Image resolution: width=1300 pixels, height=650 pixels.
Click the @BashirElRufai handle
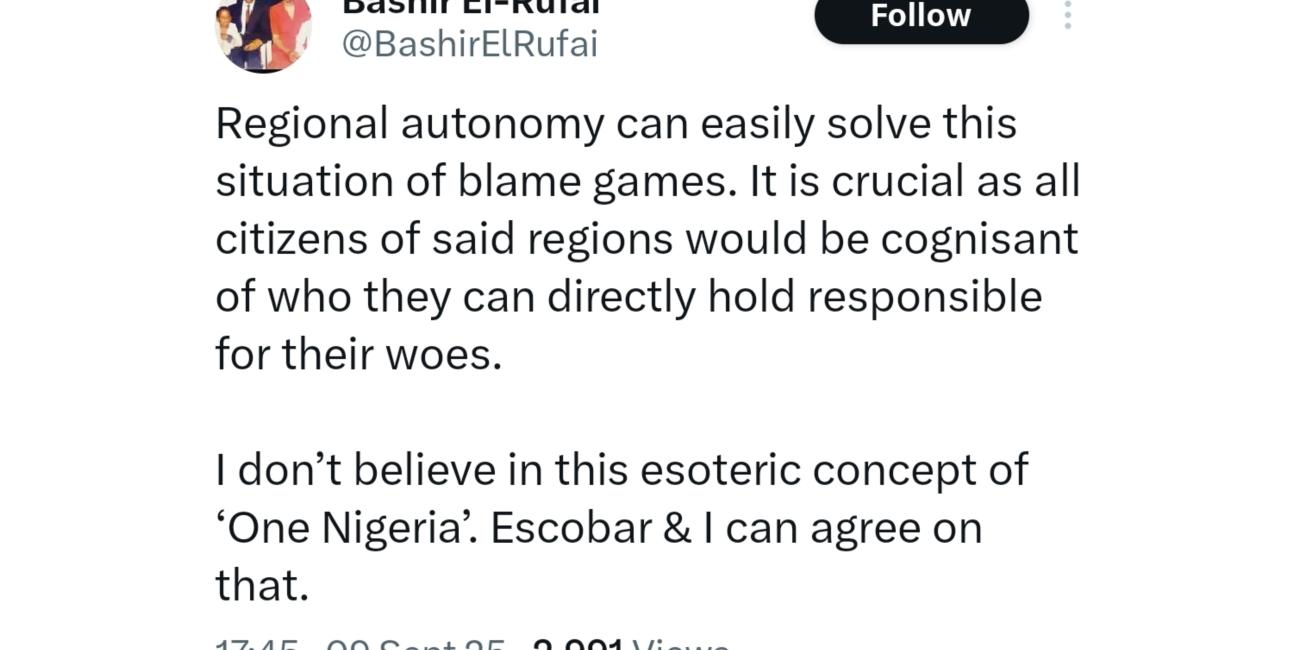coord(470,44)
